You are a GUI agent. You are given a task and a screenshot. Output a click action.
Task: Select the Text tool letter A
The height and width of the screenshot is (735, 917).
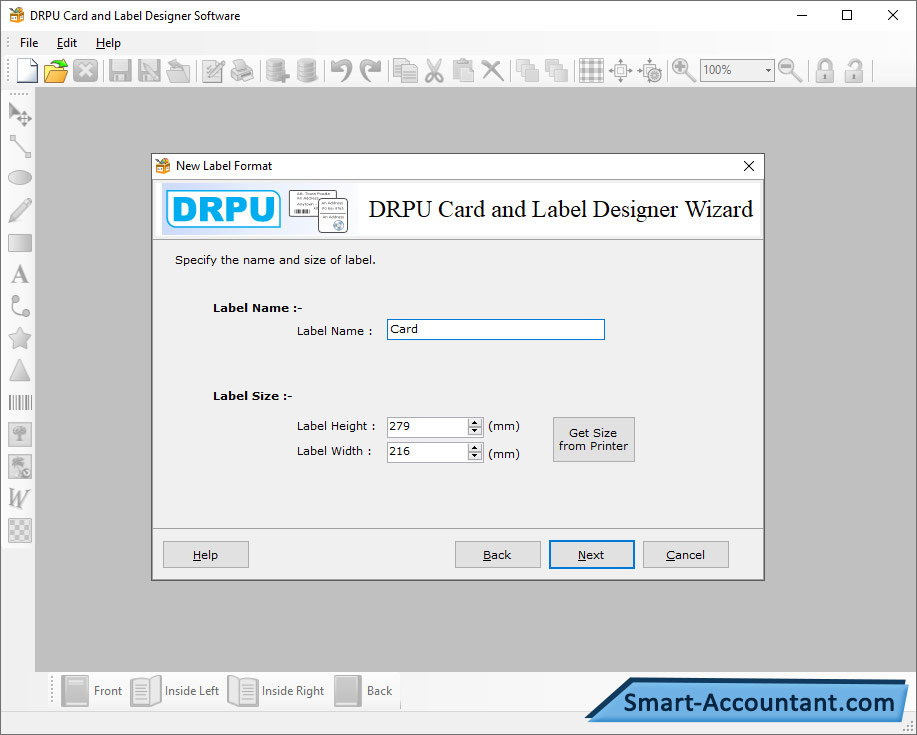pos(20,274)
